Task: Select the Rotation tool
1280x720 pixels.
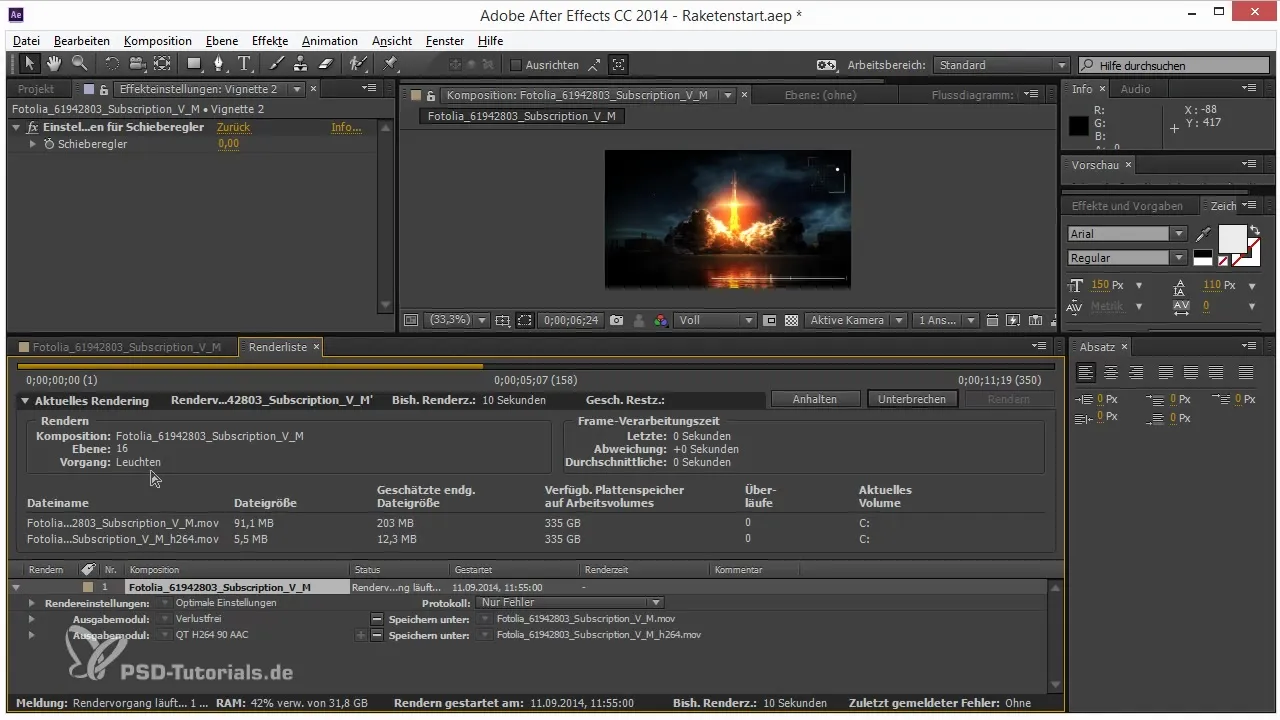Action: [x=112, y=64]
